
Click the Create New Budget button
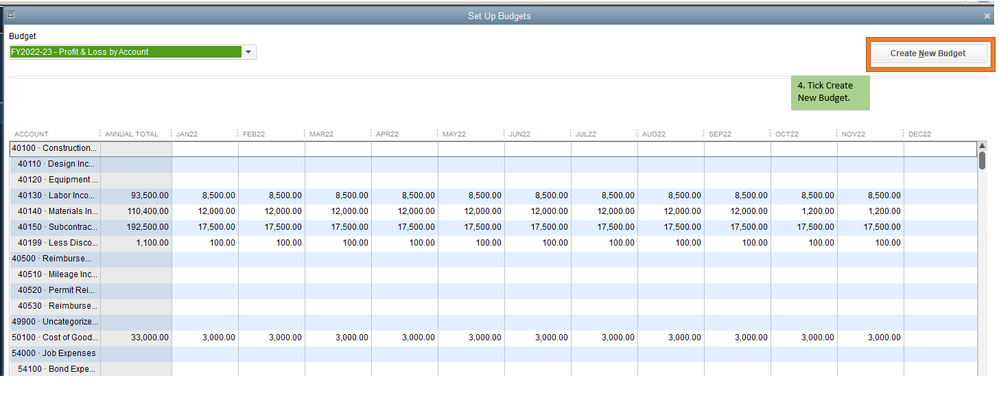click(x=927, y=54)
